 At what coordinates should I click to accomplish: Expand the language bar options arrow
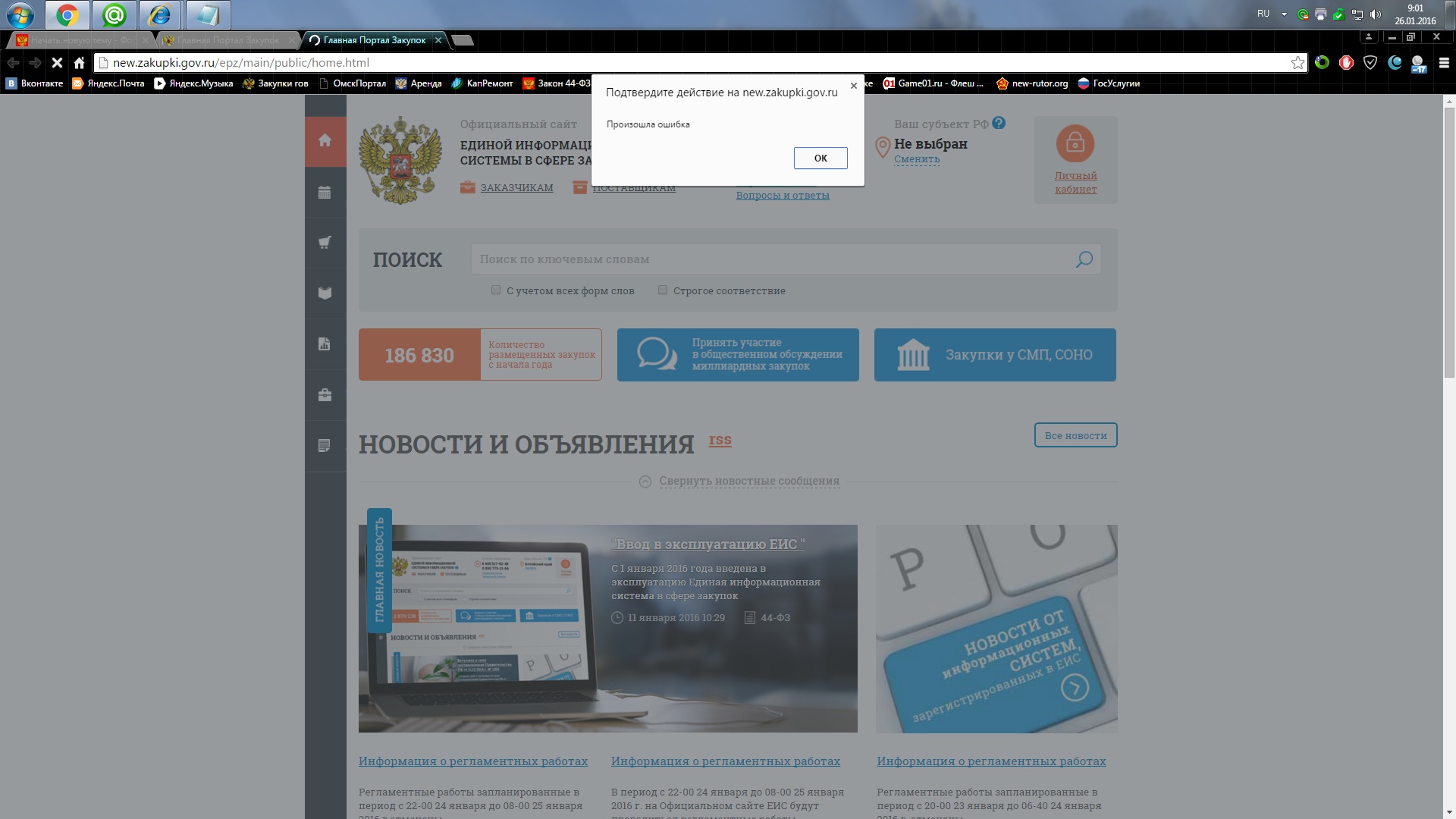1284,14
